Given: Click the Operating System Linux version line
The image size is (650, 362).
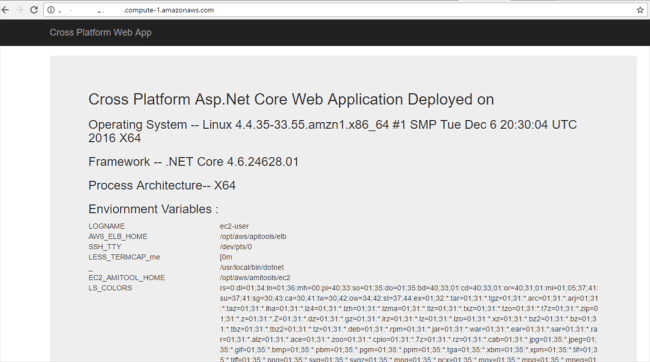Looking at the screenshot, I should point(332,131).
